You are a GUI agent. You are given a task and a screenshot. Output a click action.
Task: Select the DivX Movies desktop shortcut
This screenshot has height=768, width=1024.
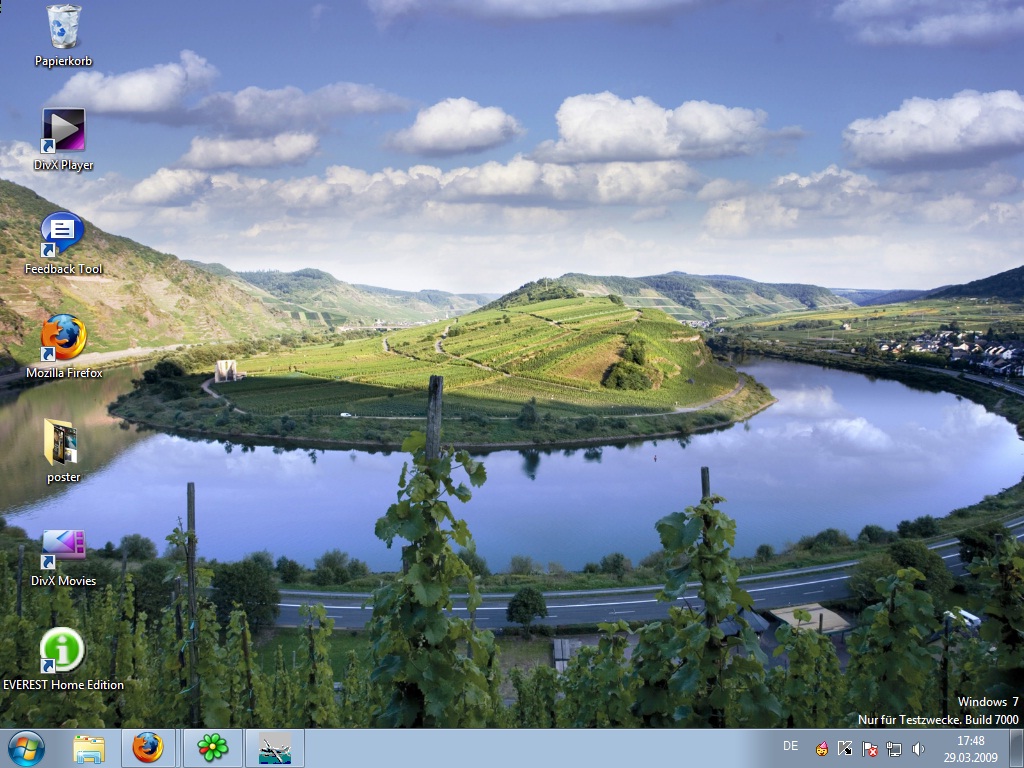(x=63, y=546)
